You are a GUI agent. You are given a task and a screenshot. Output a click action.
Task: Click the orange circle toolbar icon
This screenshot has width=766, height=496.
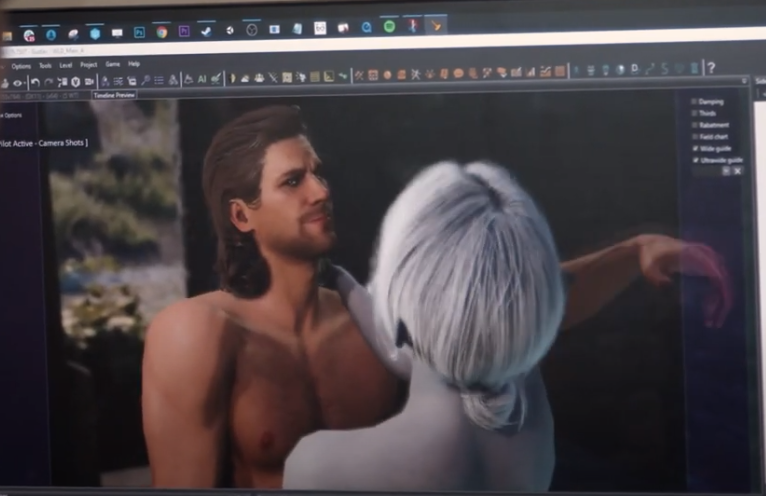coord(387,75)
